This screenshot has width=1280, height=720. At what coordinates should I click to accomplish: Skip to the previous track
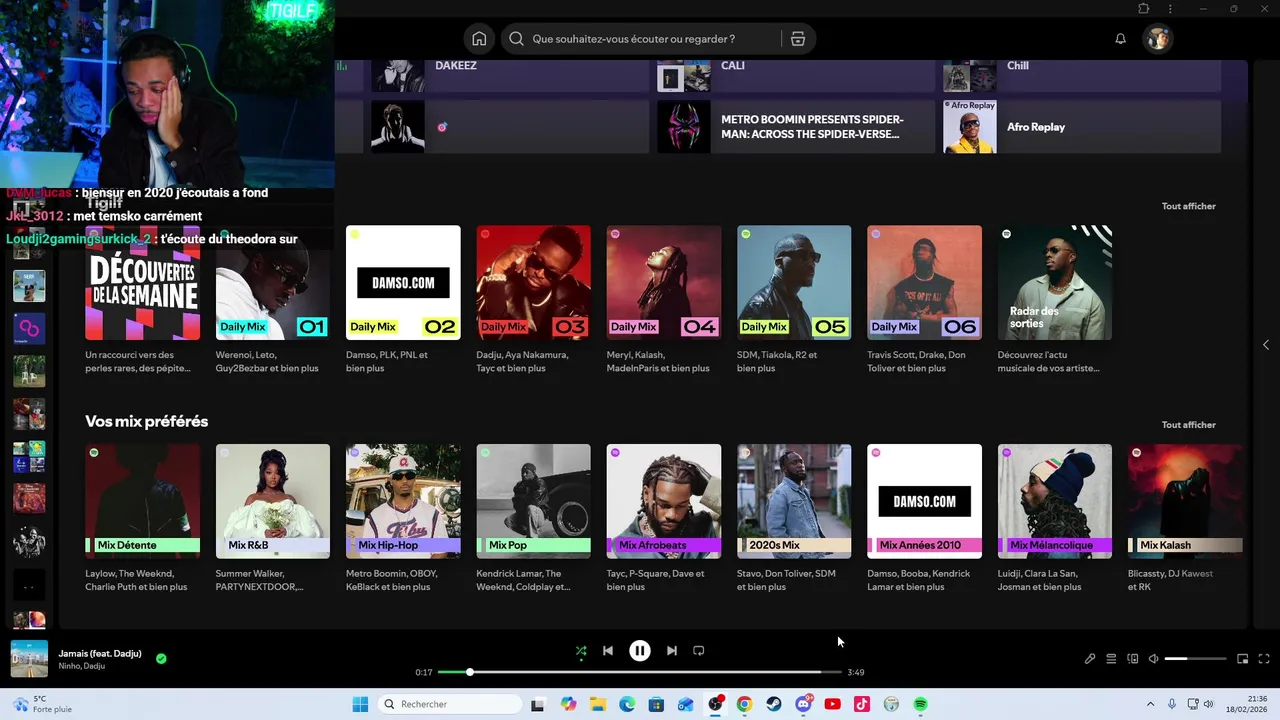pyautogui.click(x=607, y=651)
